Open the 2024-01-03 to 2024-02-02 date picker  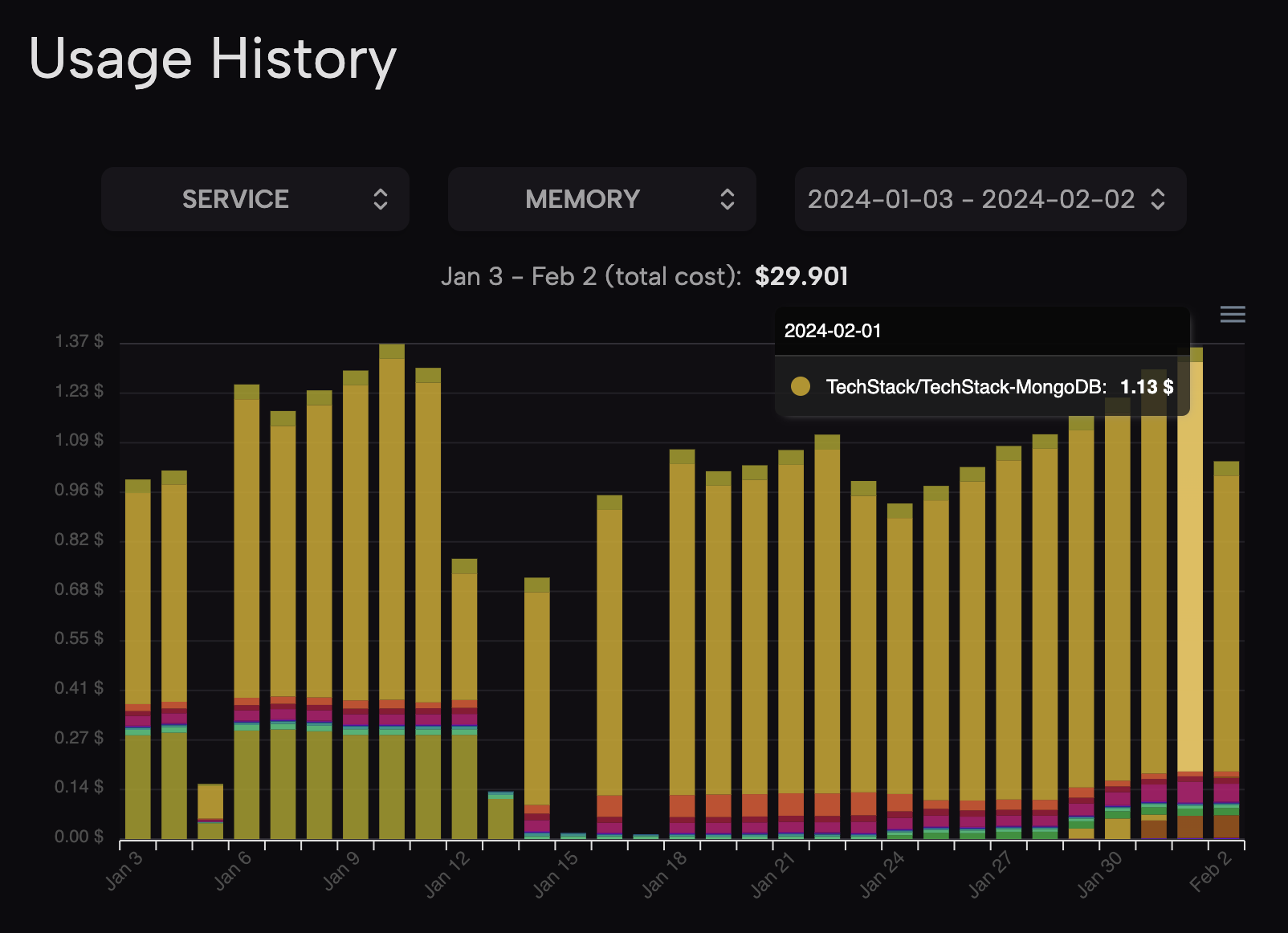coord(990,199)
